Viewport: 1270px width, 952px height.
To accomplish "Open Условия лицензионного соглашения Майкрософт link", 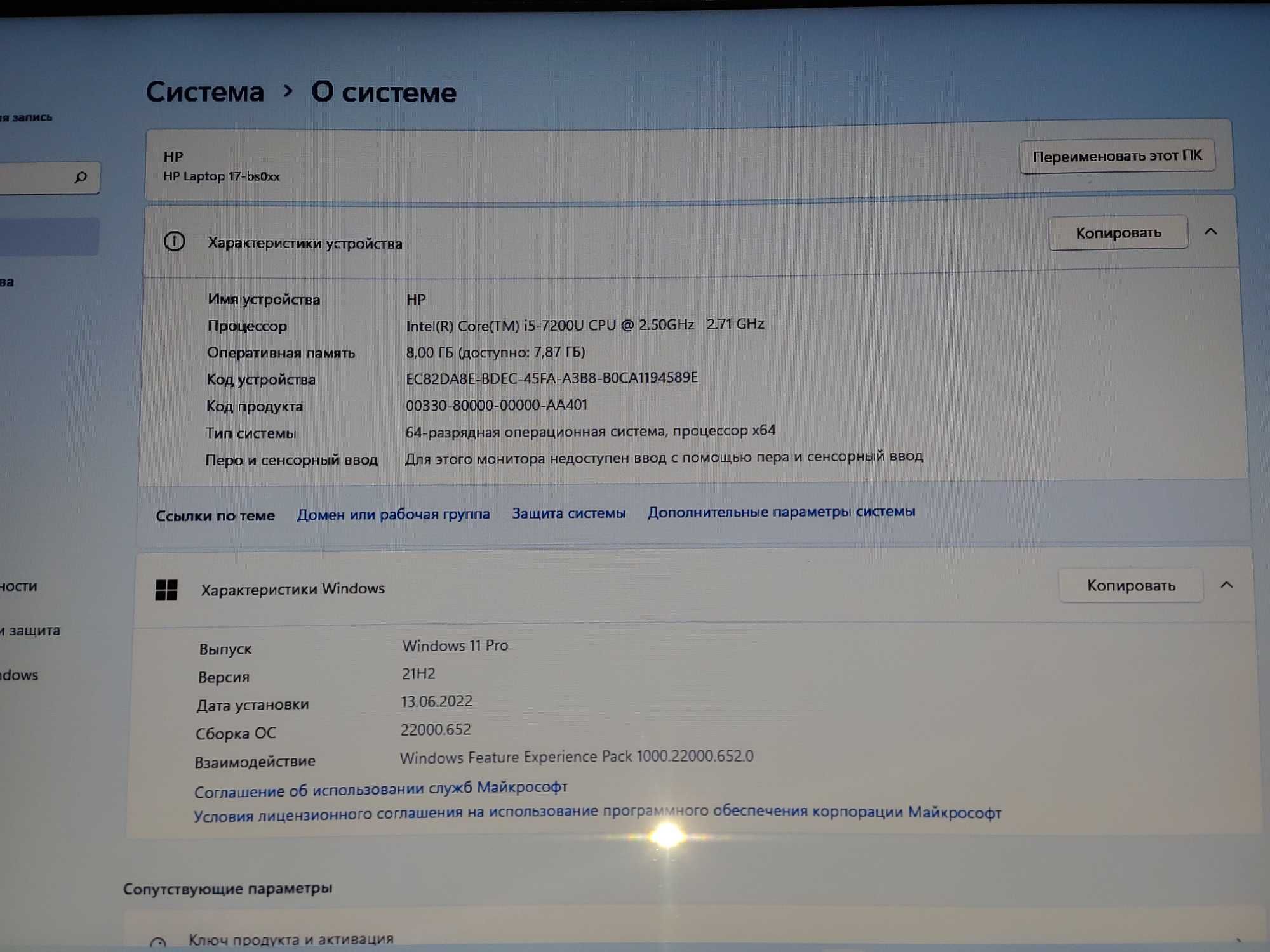I will coord(598,813).
